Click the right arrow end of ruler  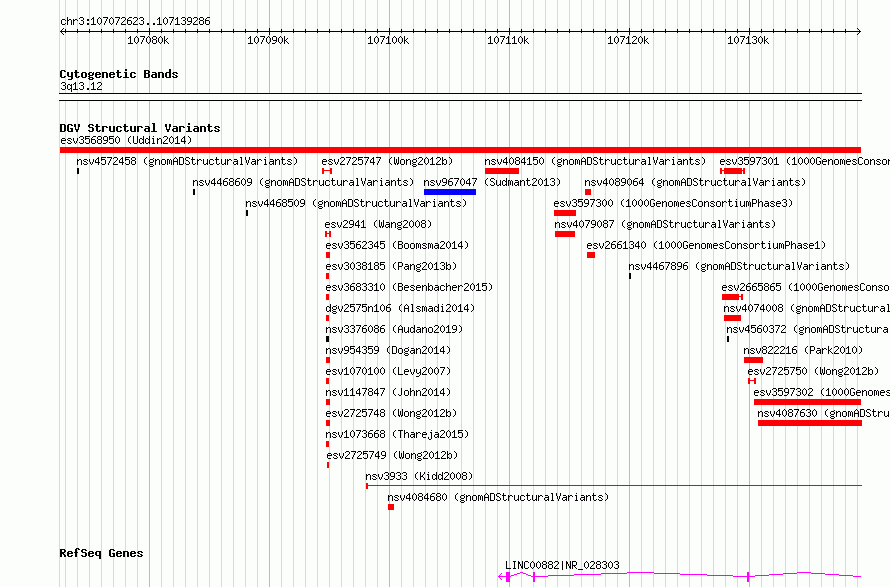858,32
